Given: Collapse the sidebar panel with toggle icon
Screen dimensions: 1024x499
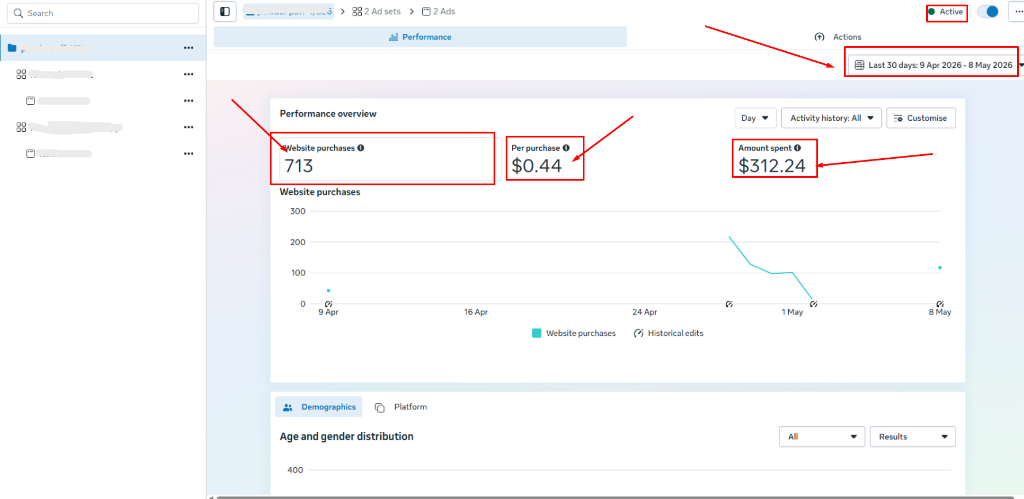Looking at the screenshot, I should [225, 12].
